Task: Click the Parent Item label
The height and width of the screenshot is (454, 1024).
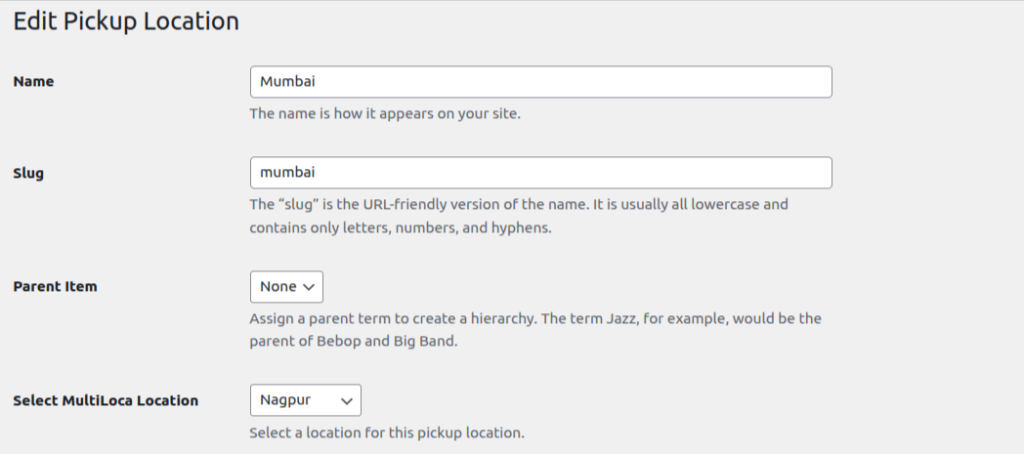Action: [x=55, y=287]
